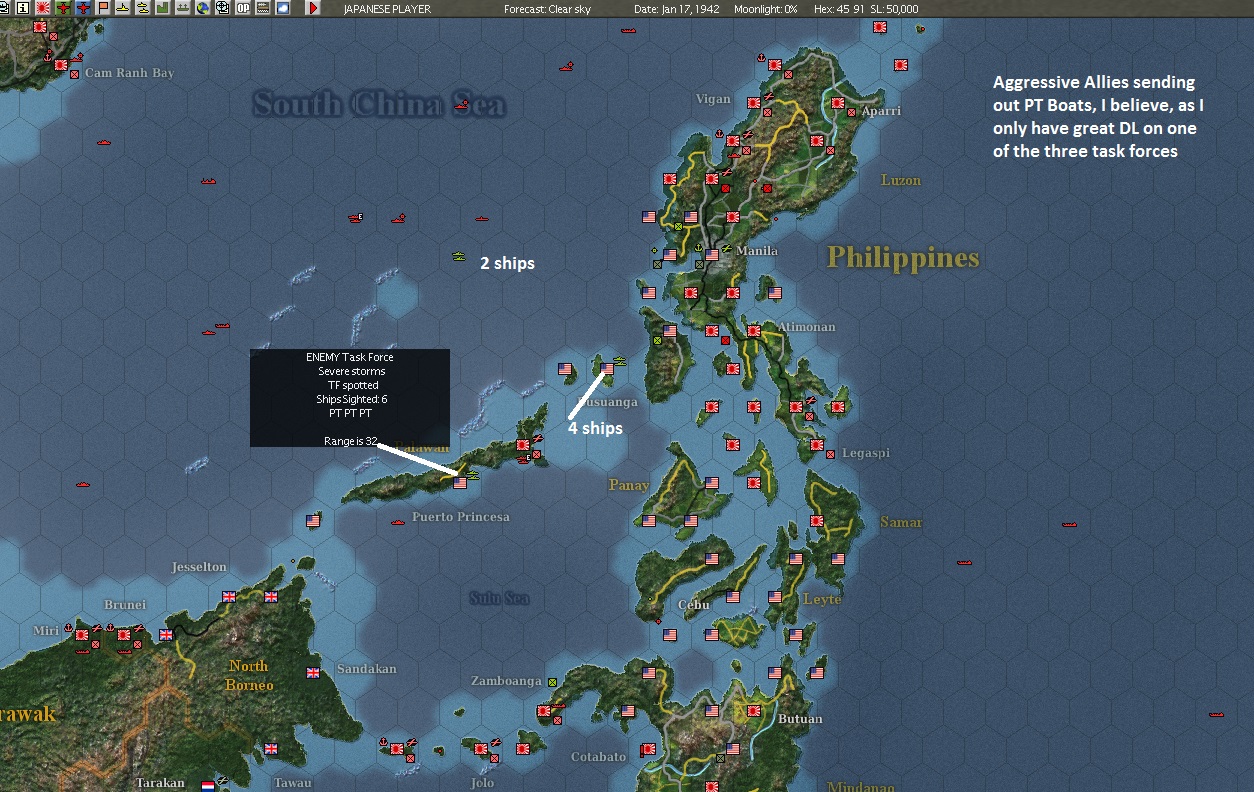Click the 'ENEMY Task Force' tooltip box
This screenshot has width=1254, height=792.
[x=349, y=397]
